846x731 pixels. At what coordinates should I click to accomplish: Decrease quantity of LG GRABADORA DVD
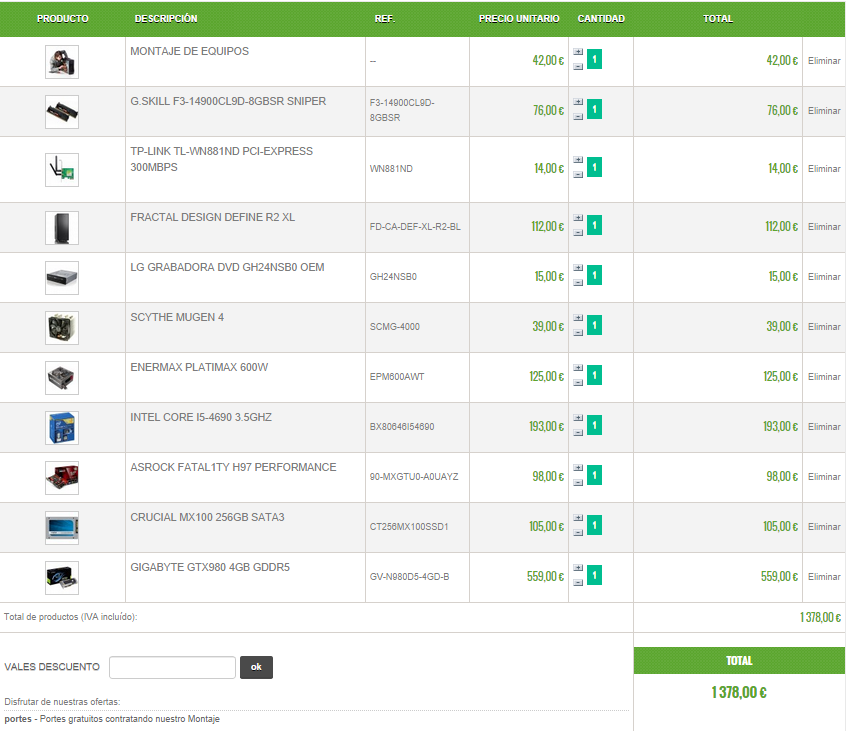[x=578, y=282]
